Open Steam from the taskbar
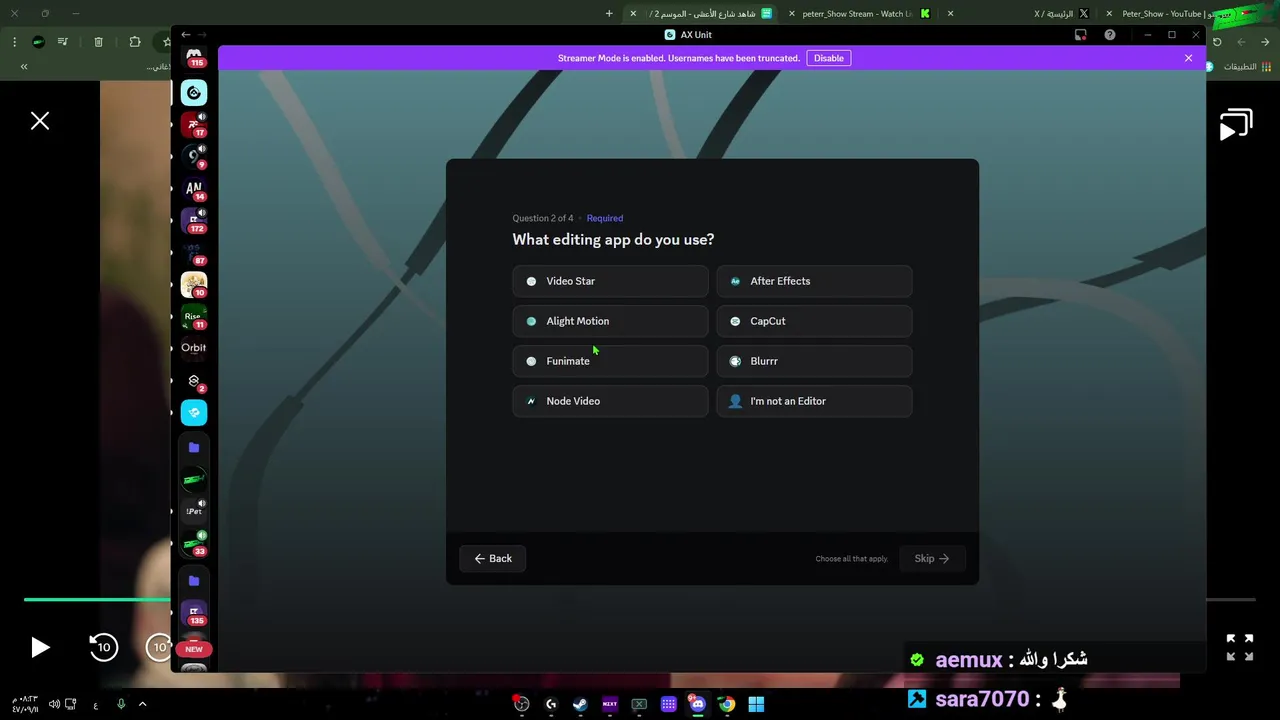 580,704
